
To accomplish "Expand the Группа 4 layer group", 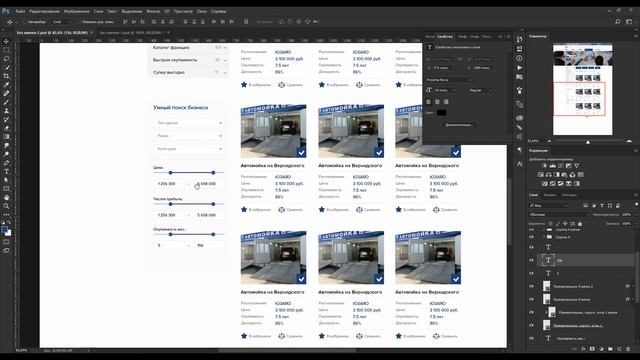I will (x=543, y=237).
